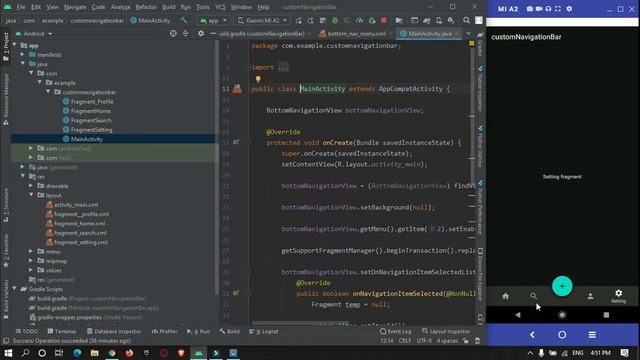
Task: Open the Xiaomi Mi A2 device dropdown
Action: coord(262,20)
